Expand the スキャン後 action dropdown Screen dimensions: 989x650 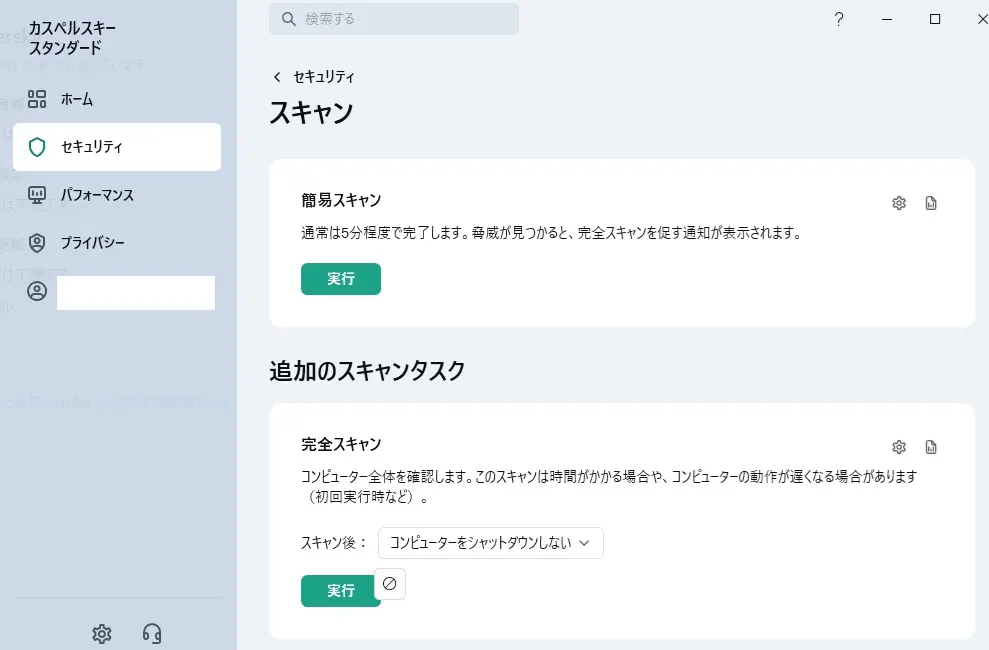click(491, 543)
